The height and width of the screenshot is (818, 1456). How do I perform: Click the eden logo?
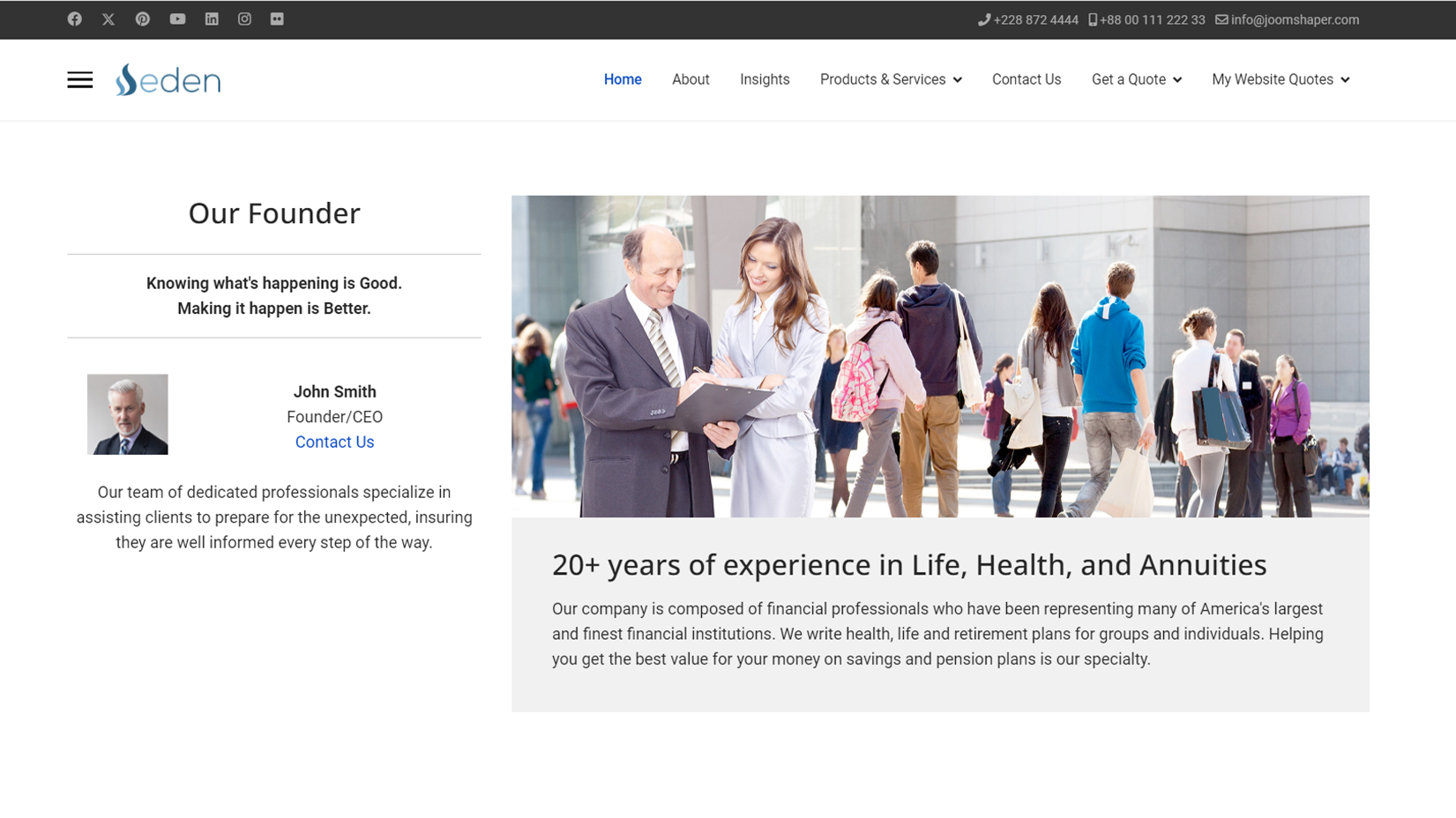pyautogui.click(x=168, y=79)
